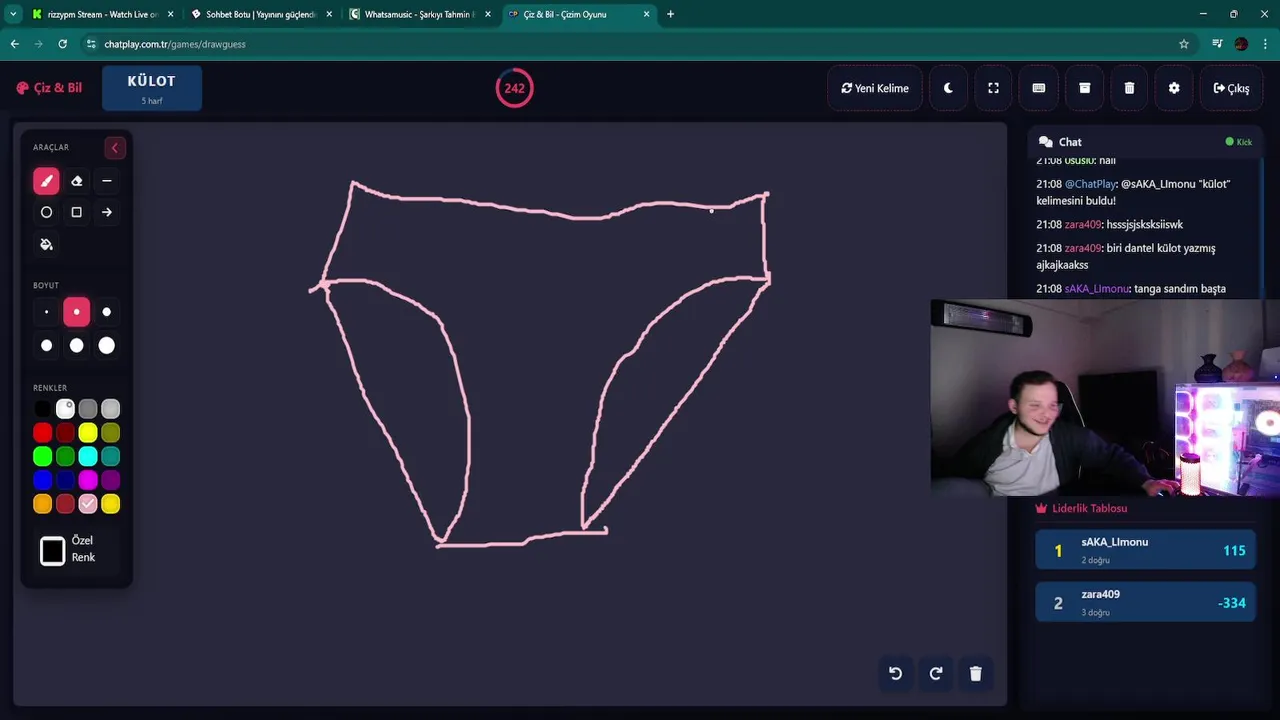
Task: Select the third brush size
Action: [107, 312]
